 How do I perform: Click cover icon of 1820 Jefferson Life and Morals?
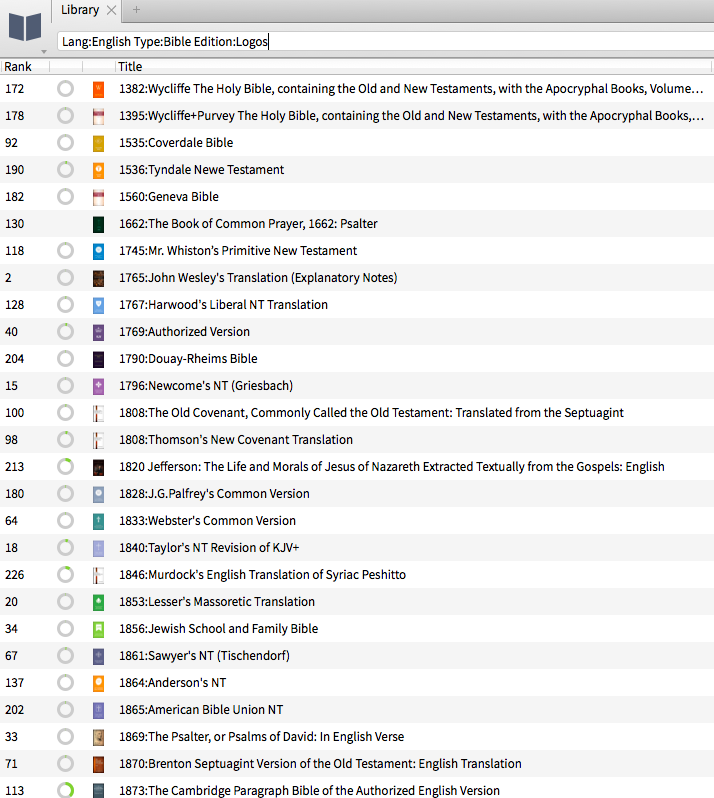[x=98, y=467]
